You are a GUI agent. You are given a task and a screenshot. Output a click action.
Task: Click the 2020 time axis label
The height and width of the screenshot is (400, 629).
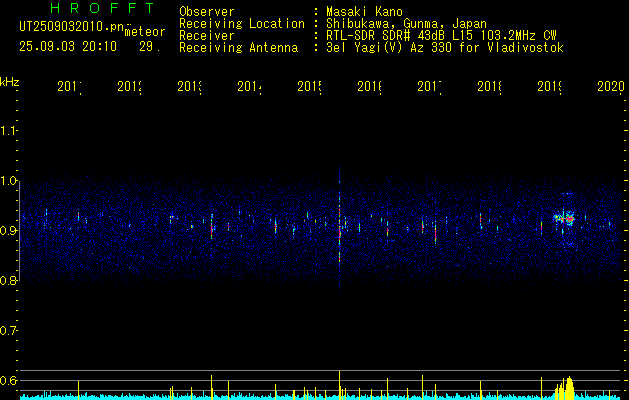point(611,86)
